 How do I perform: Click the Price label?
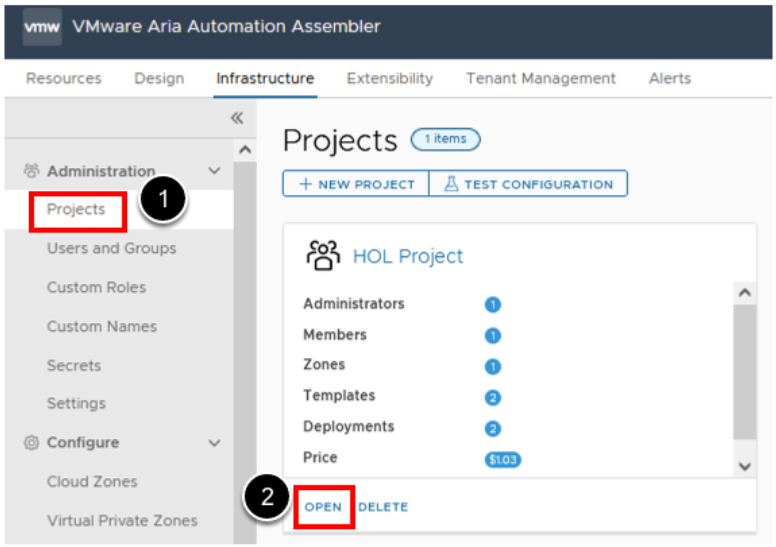coord(320,457)
